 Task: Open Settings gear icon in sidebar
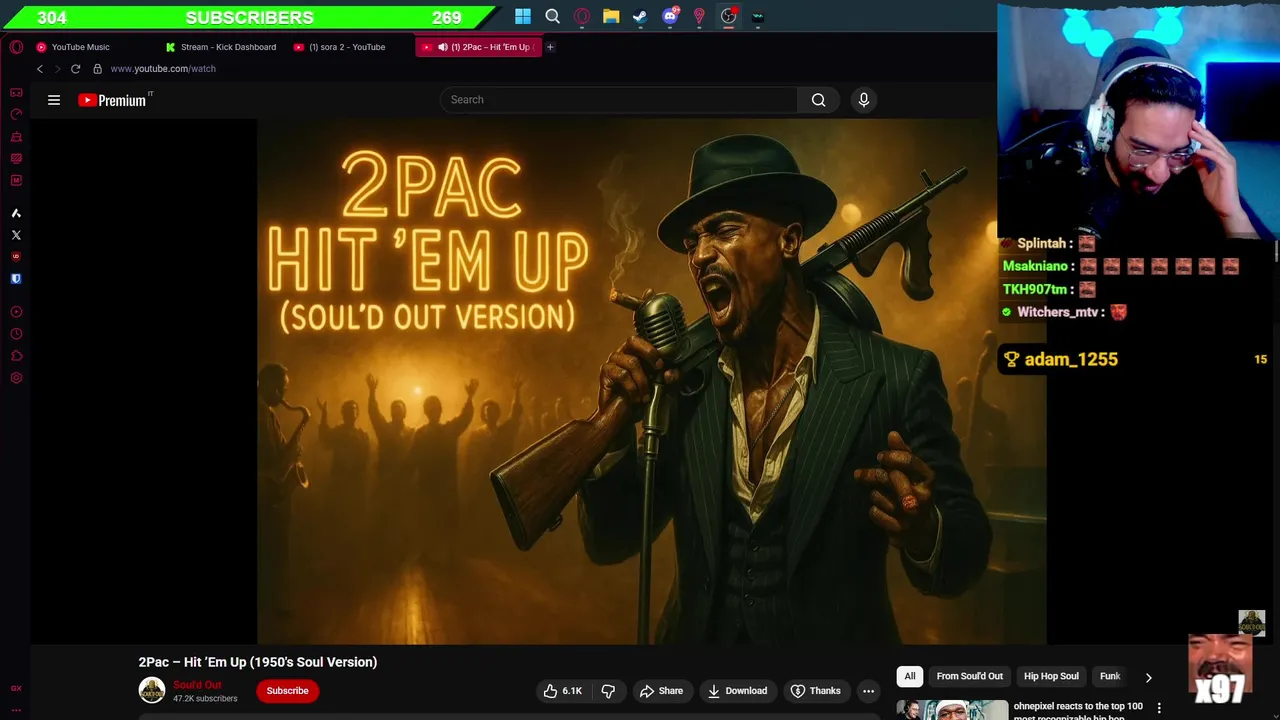tap(16, 378)
